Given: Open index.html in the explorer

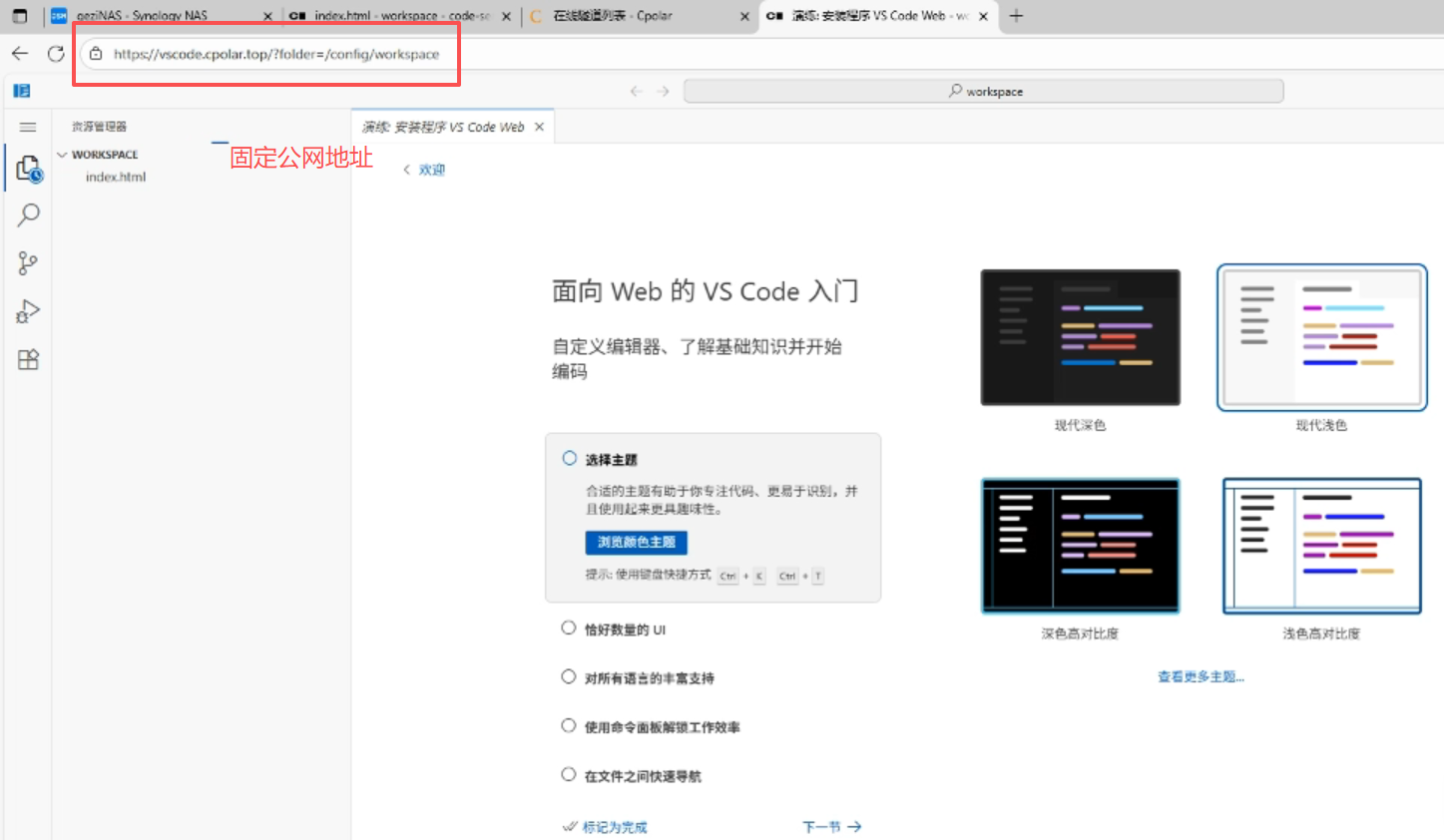Looking at the screenshot, I should tap(116, 178).
